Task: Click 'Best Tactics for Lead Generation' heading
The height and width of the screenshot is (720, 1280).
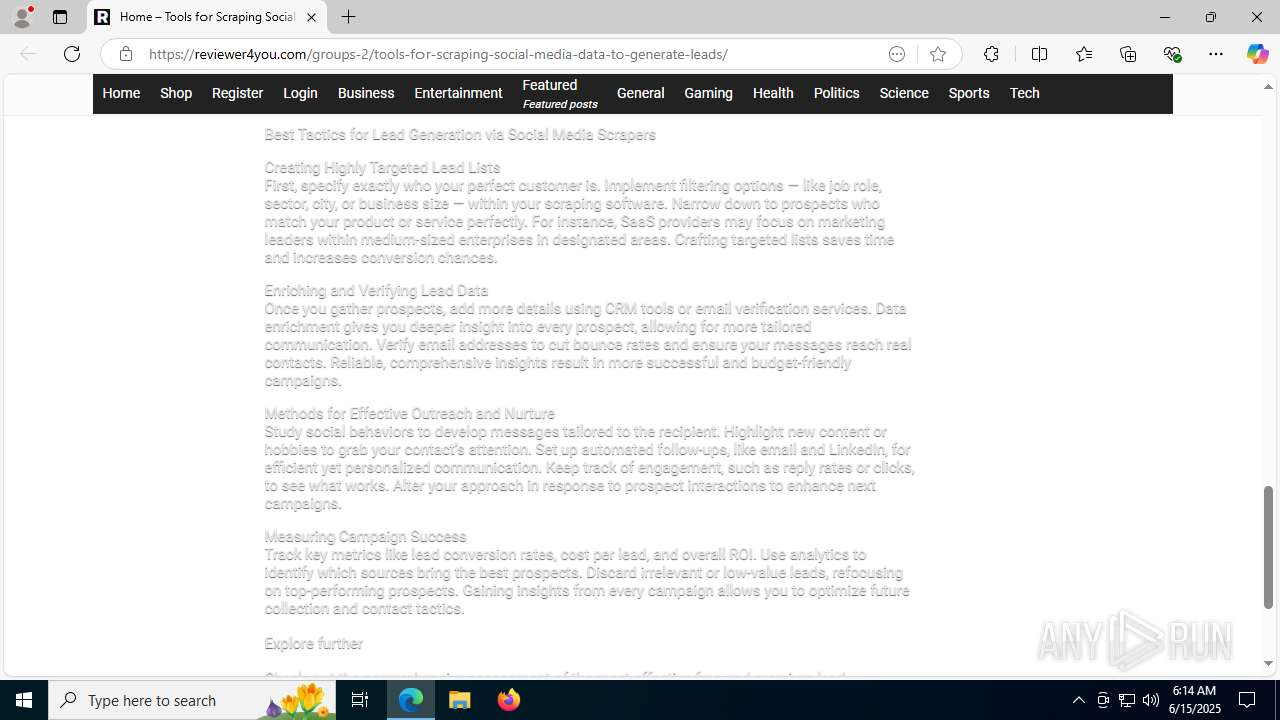Action: point(460,135)
